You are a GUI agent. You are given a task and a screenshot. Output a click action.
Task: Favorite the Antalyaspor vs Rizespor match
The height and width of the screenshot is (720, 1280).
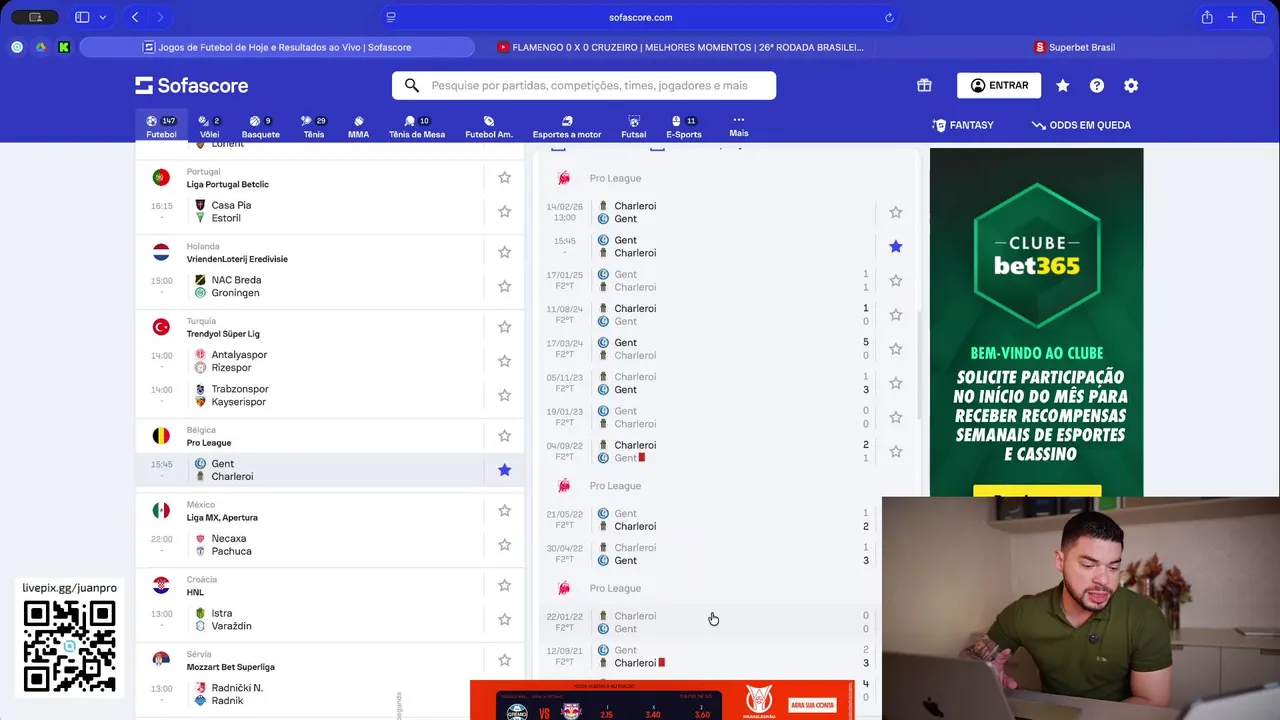click(x=504, y=361)
